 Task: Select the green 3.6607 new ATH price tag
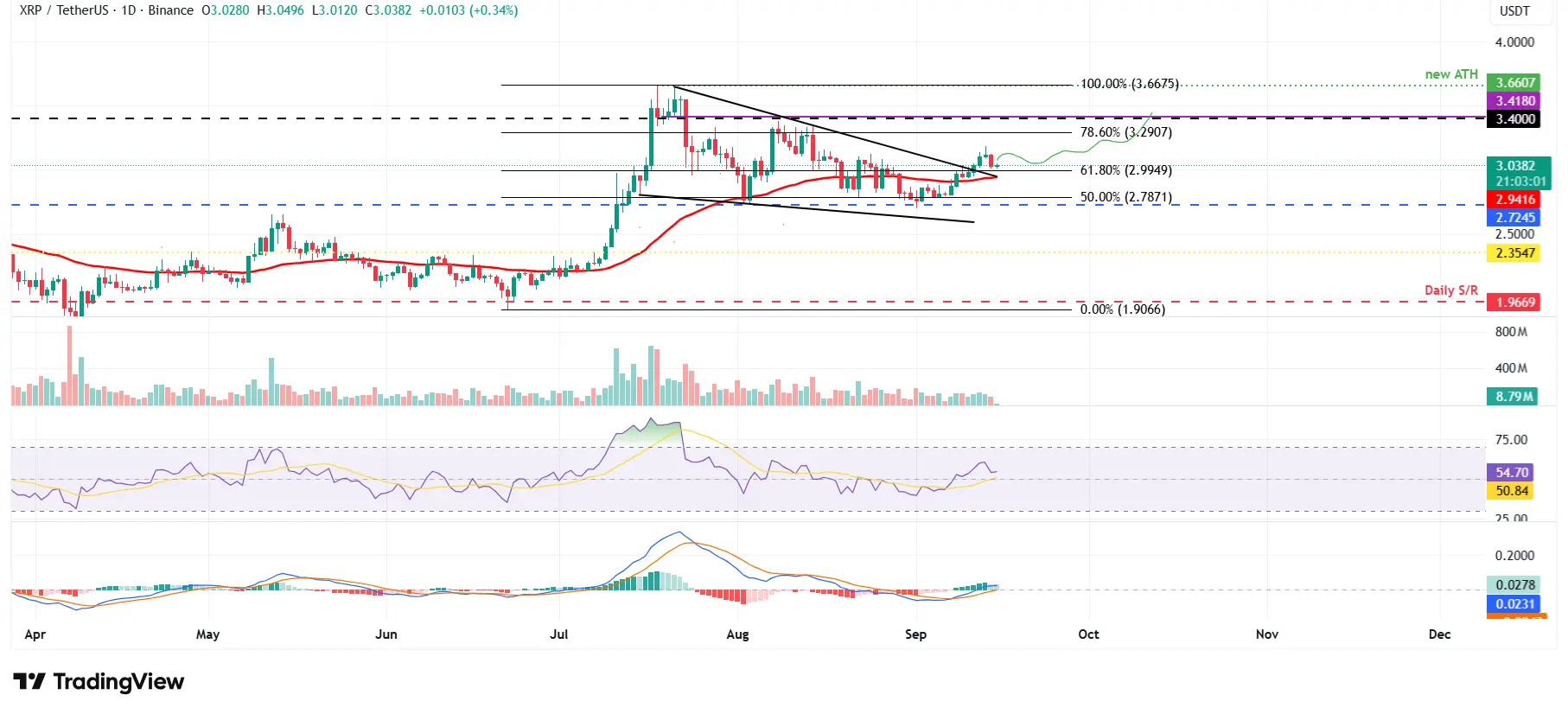(x=1516, y=83)
